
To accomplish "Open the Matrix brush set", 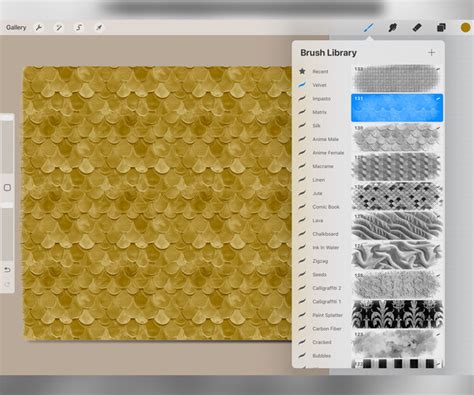I will click(x=319, y=112).
